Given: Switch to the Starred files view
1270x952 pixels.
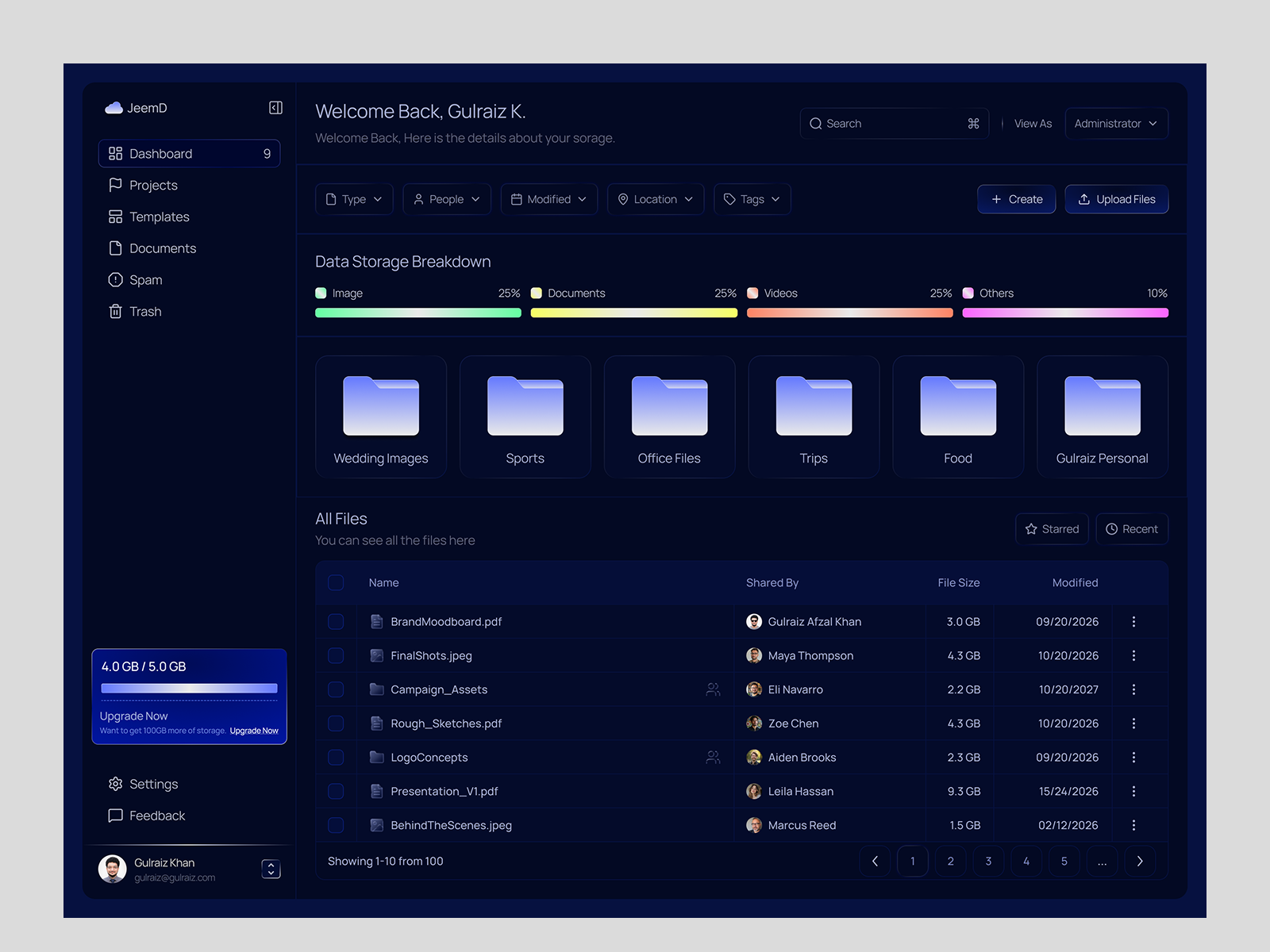Looking at the screenshot, I should [x=1052, y=528].
